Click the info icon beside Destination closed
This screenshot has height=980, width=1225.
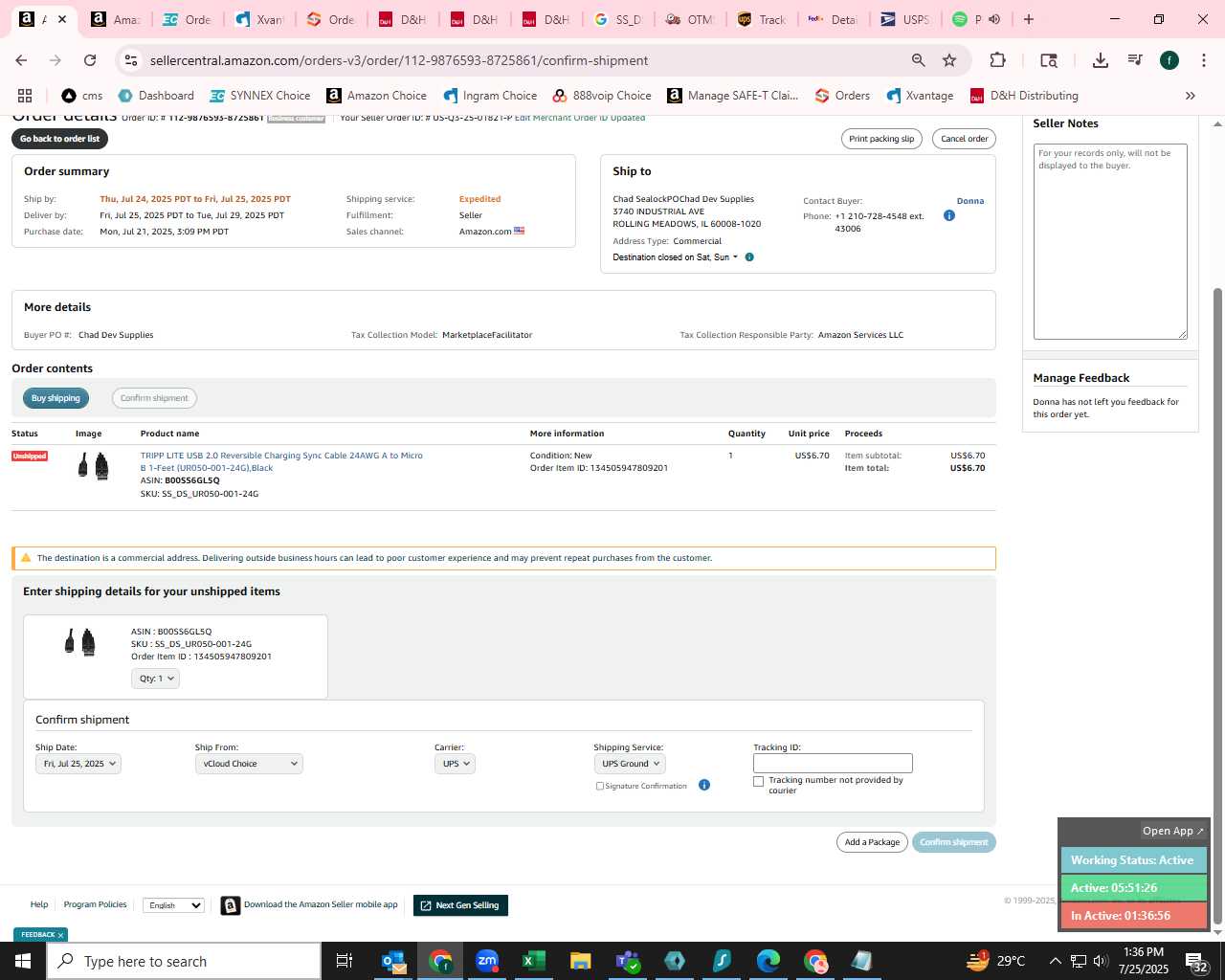point(749,257)
